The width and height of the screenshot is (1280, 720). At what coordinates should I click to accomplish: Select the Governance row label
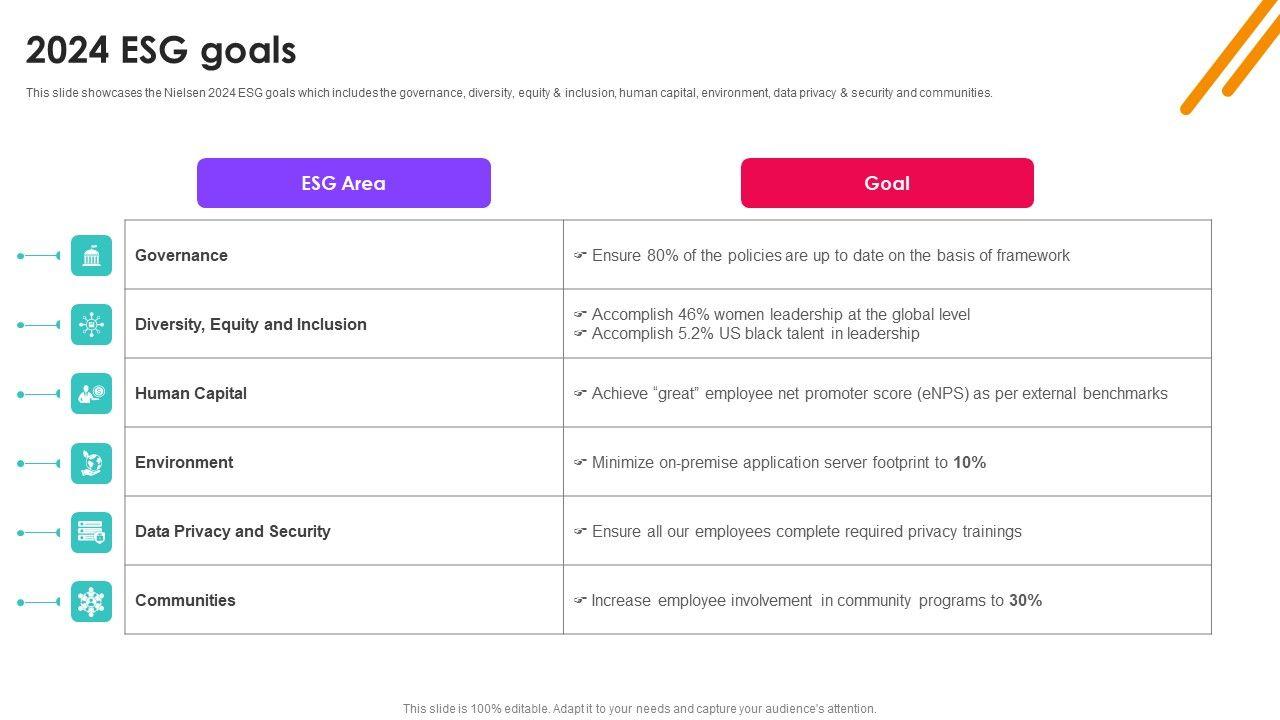181,255
